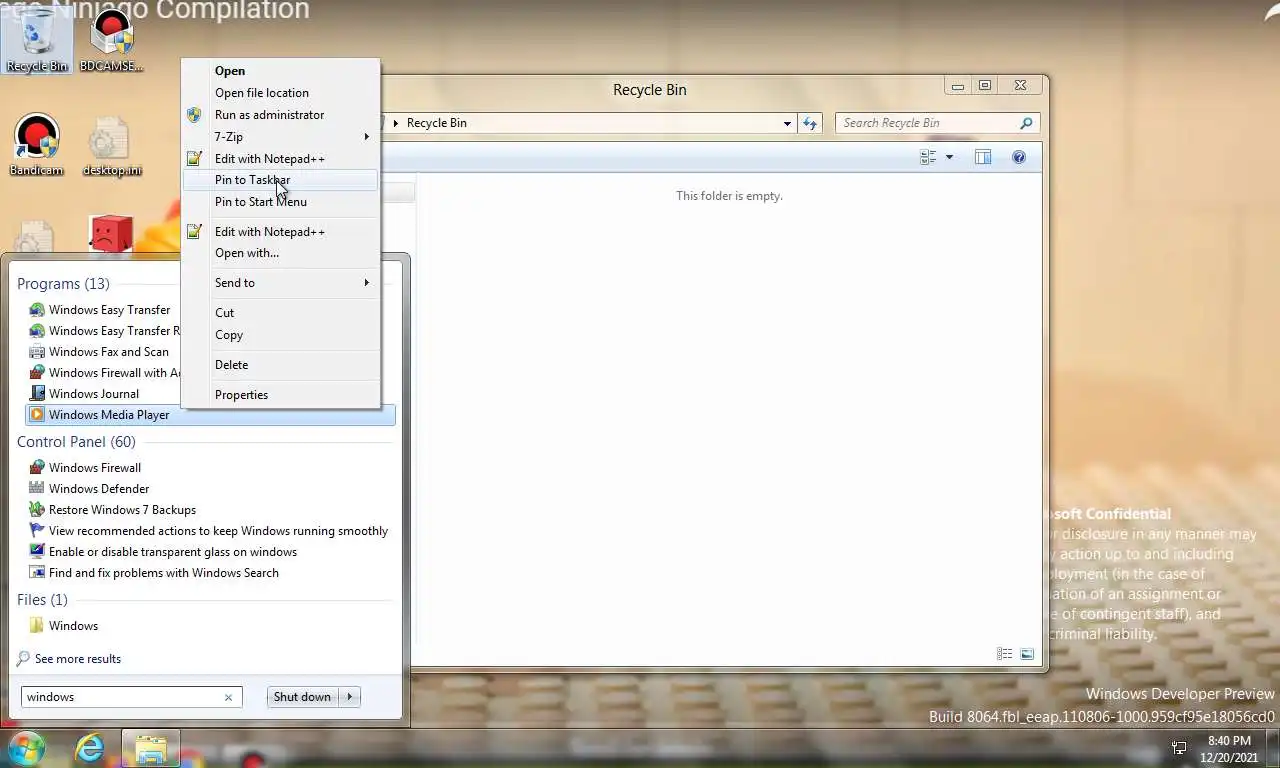
Task: Click the Windows Explorer taskbar button
Action: [x=151, y=748]
